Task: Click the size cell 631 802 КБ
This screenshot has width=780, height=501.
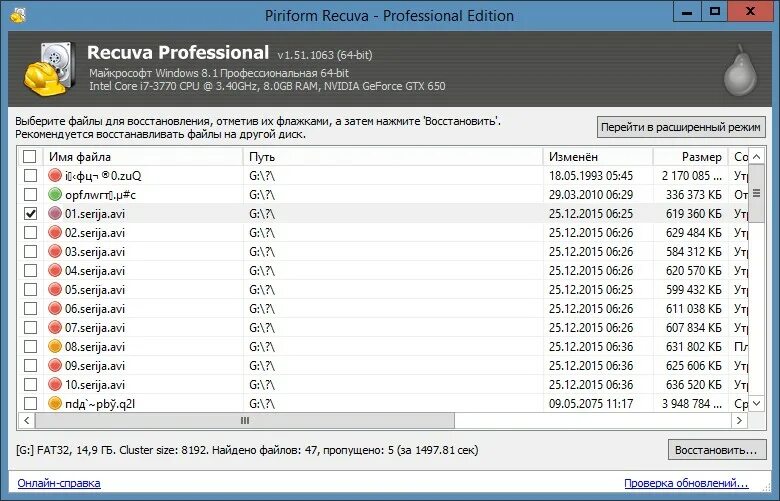Action: click(x=693, y=347)
